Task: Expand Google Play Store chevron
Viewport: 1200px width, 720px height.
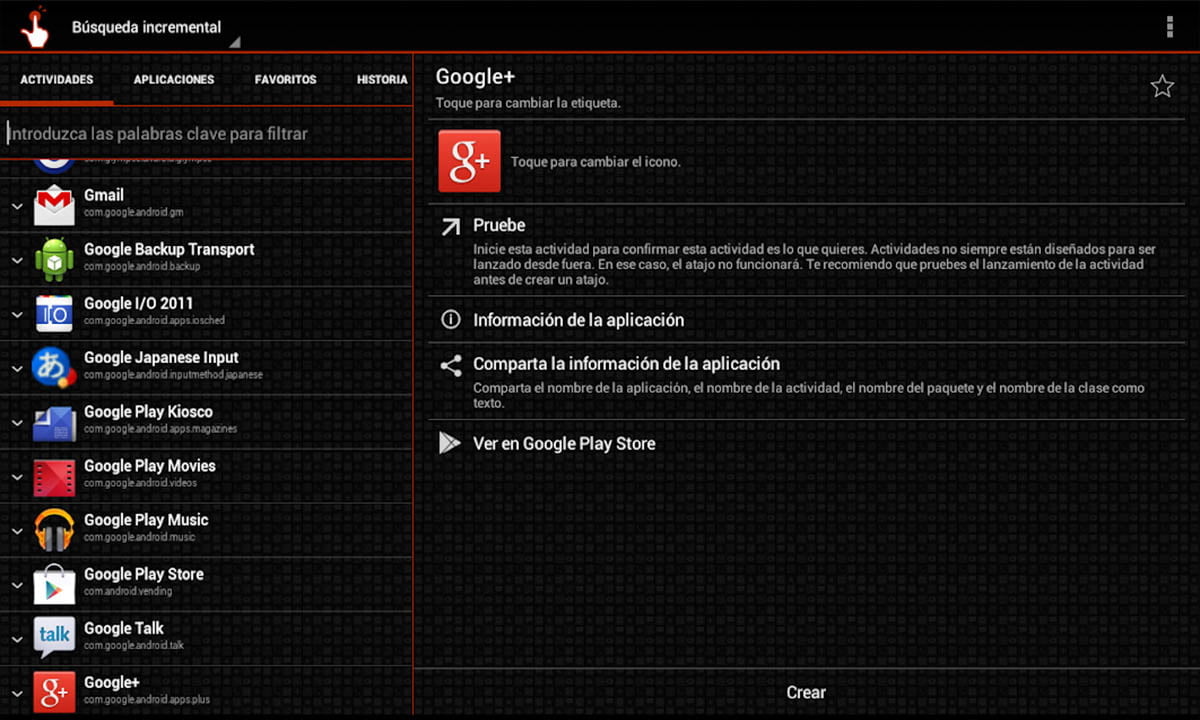Action: [16, 585]
